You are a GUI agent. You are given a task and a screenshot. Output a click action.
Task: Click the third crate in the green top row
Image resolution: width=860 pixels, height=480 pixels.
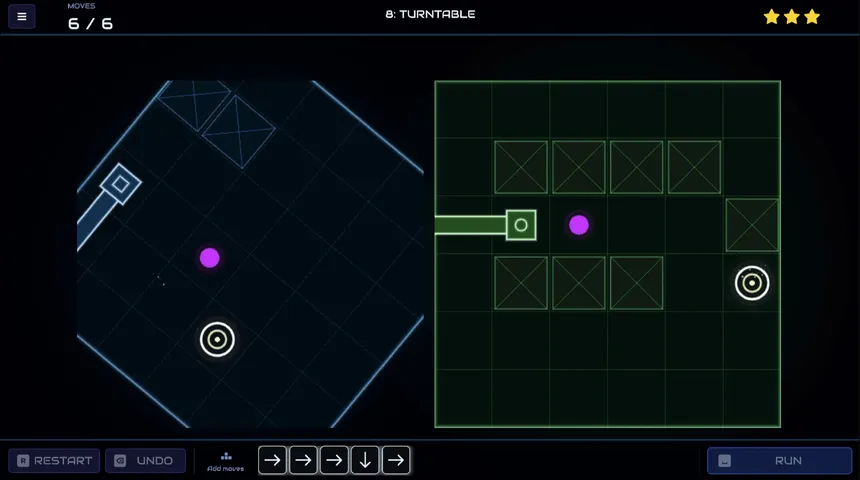pyautogui.click(x=636, y=167)
